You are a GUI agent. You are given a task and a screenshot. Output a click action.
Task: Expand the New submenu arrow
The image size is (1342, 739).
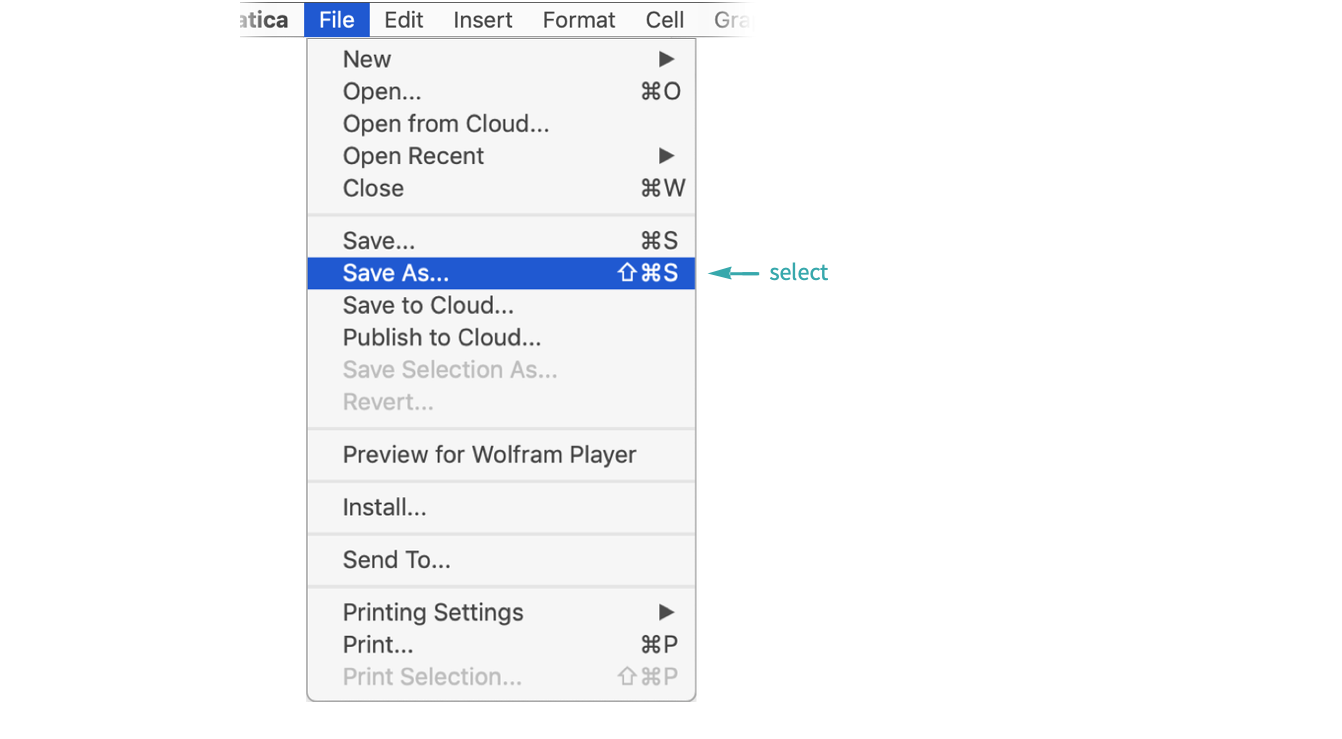tap(666, 59)
